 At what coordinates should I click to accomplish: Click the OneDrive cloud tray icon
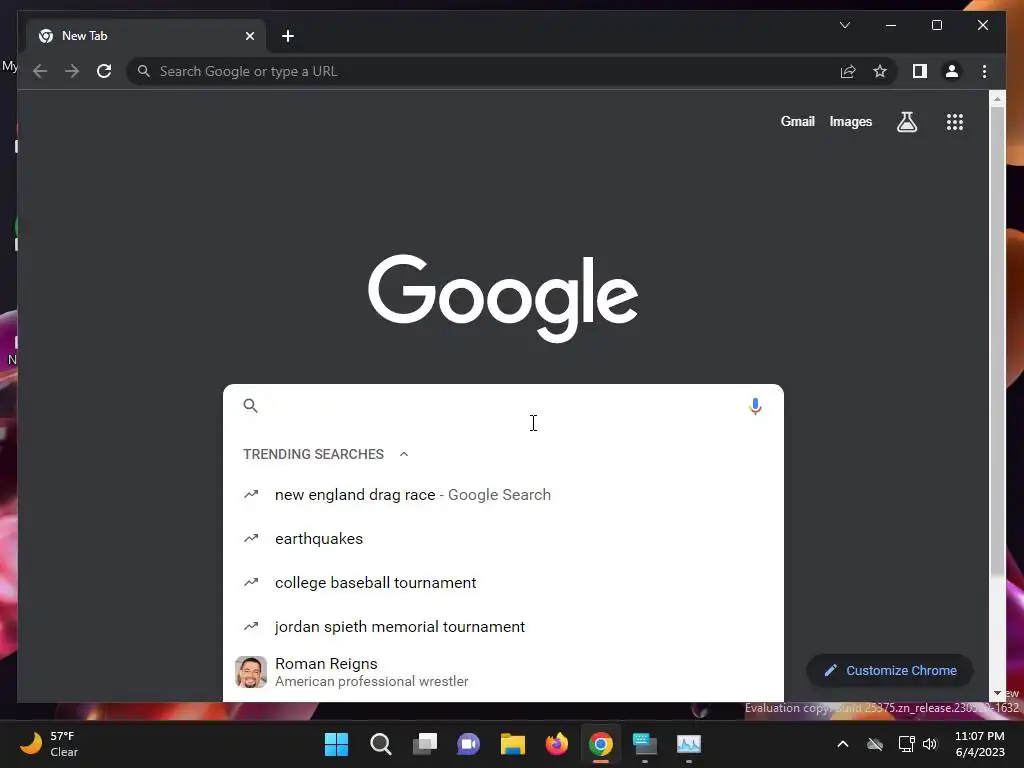(x=875, y=744)
